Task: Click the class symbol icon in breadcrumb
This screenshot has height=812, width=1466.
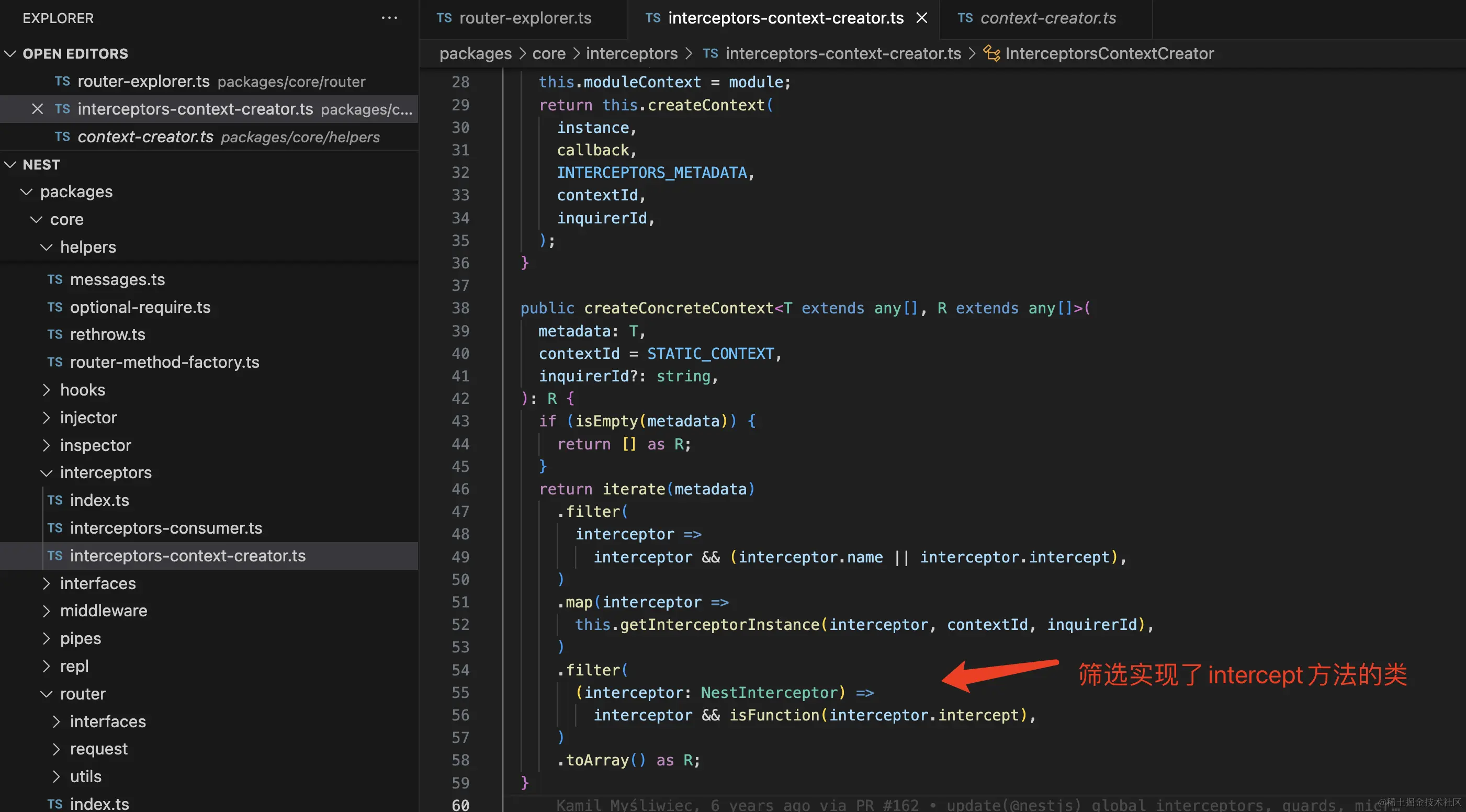Action: (991, 53)
